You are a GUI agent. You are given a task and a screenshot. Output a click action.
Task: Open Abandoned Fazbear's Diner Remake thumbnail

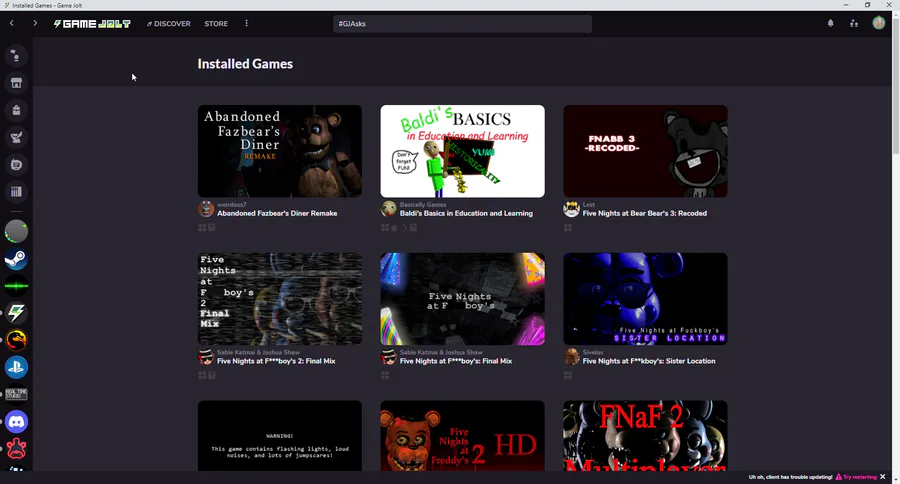(280, 151)
